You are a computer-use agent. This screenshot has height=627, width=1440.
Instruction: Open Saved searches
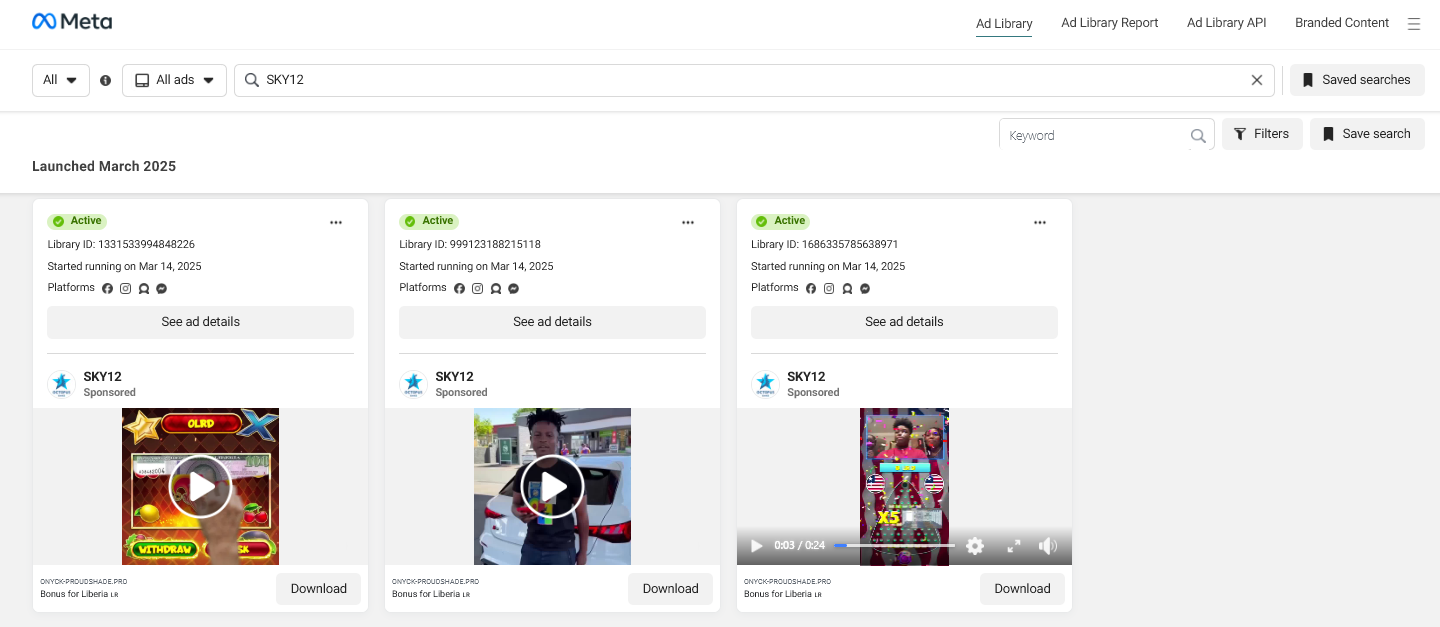point(1357,80)
